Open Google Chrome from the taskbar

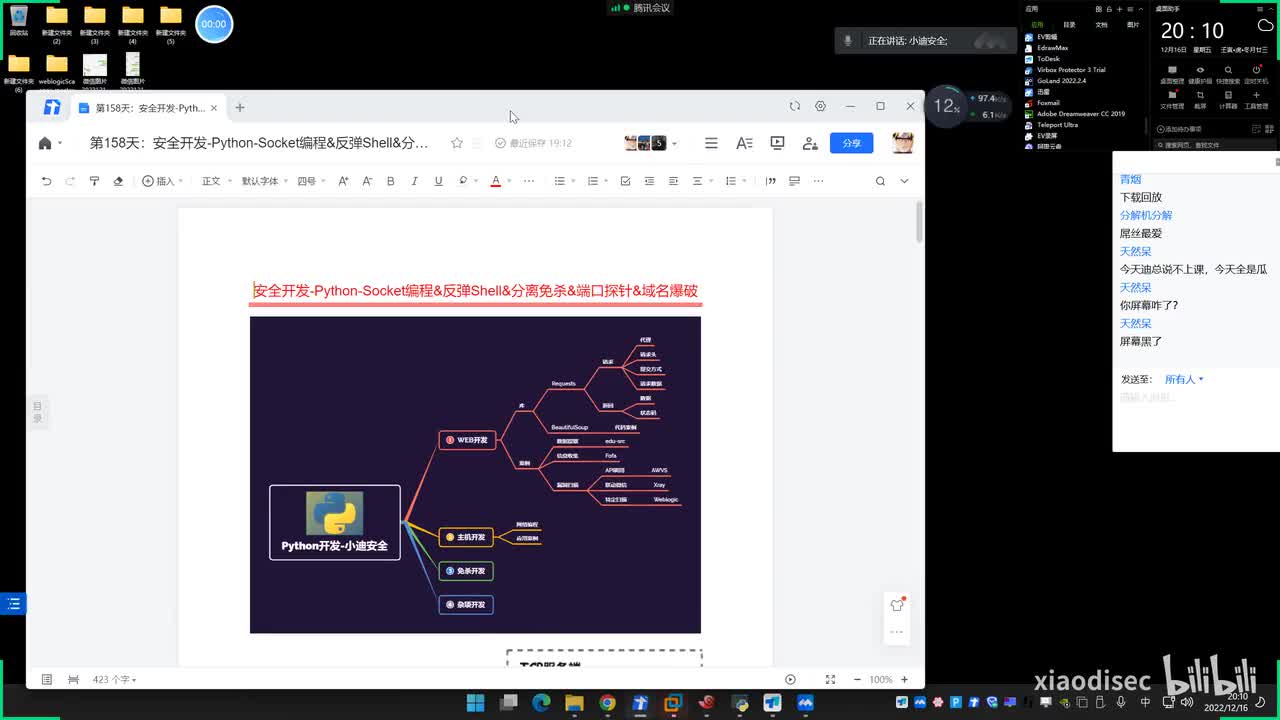tap(607, 703)
